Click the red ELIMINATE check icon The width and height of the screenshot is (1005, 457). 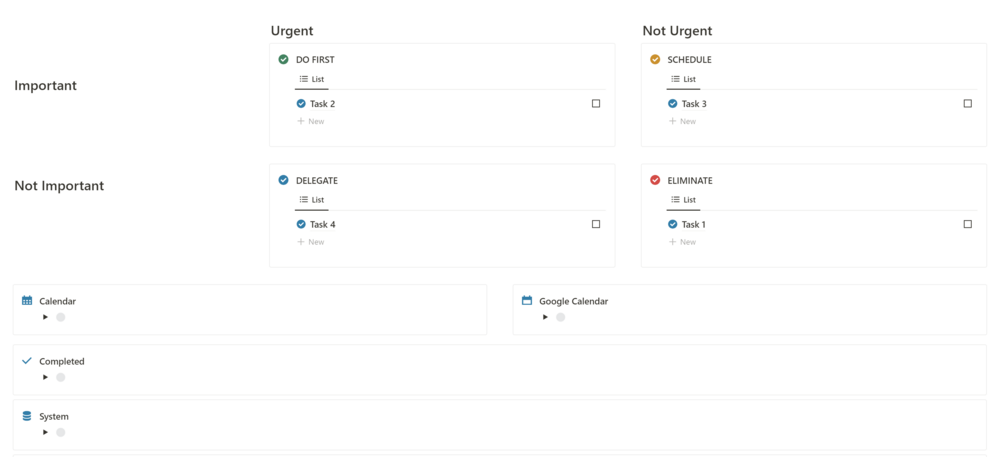coord(655,181)
